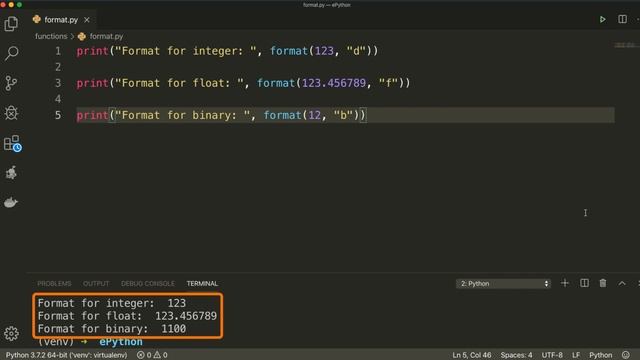Image resolution: width=640 pixels, height=360 pixels.
Task: Open the Search view icon
Action: click(11, 53)
